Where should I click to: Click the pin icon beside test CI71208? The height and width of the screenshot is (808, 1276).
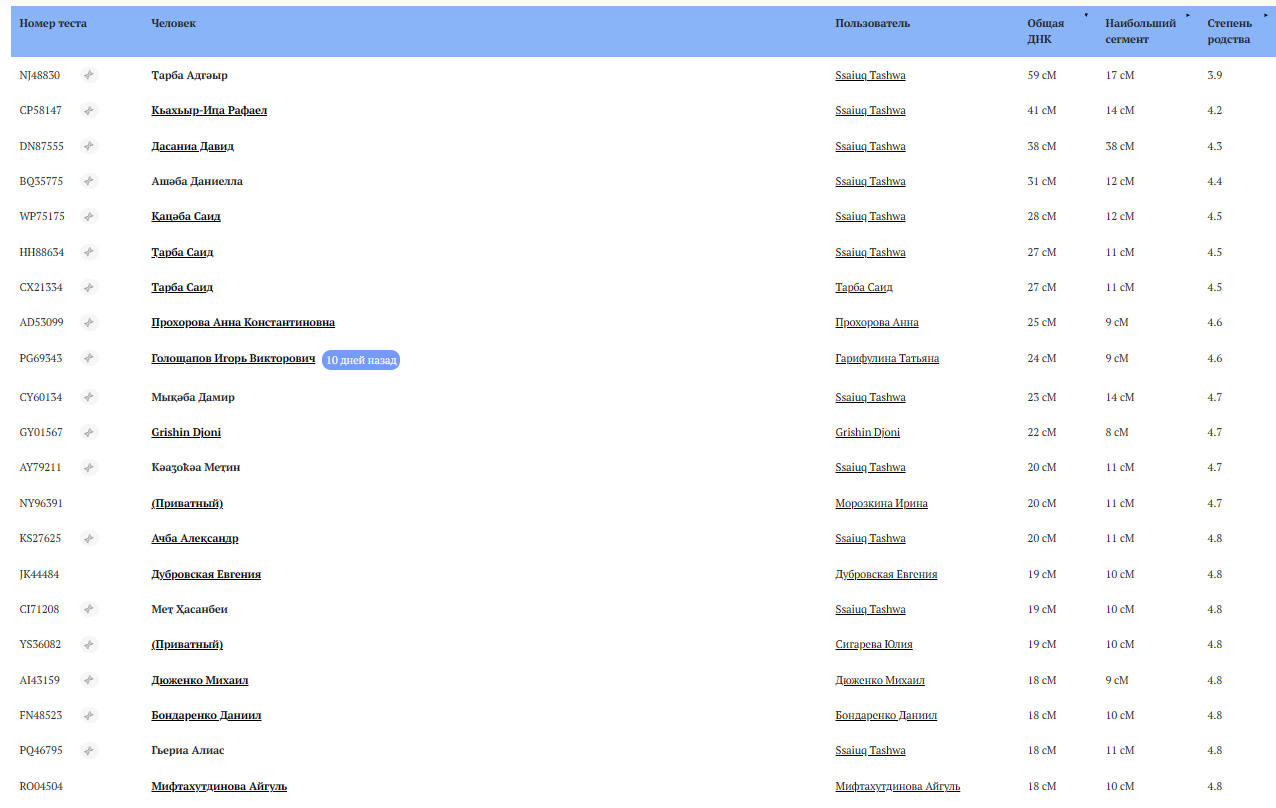[89, 609]
